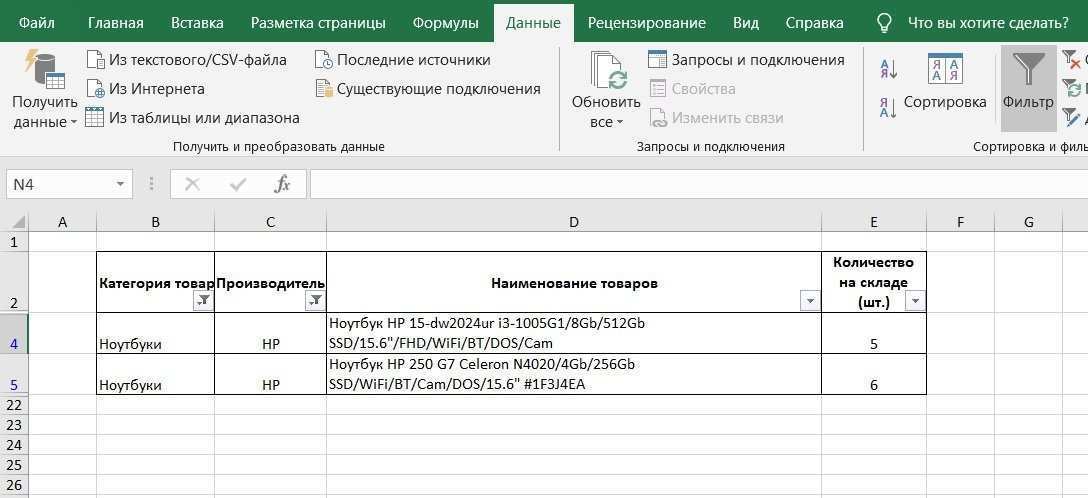Viewport: 1088px width, 498px height.
Task: Click the lightbulb Tell me icon
Action: pos(884,23)
